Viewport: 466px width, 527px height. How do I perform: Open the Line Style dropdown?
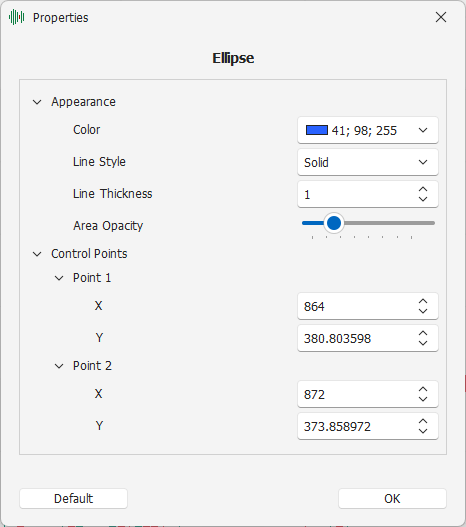(368, 162)
